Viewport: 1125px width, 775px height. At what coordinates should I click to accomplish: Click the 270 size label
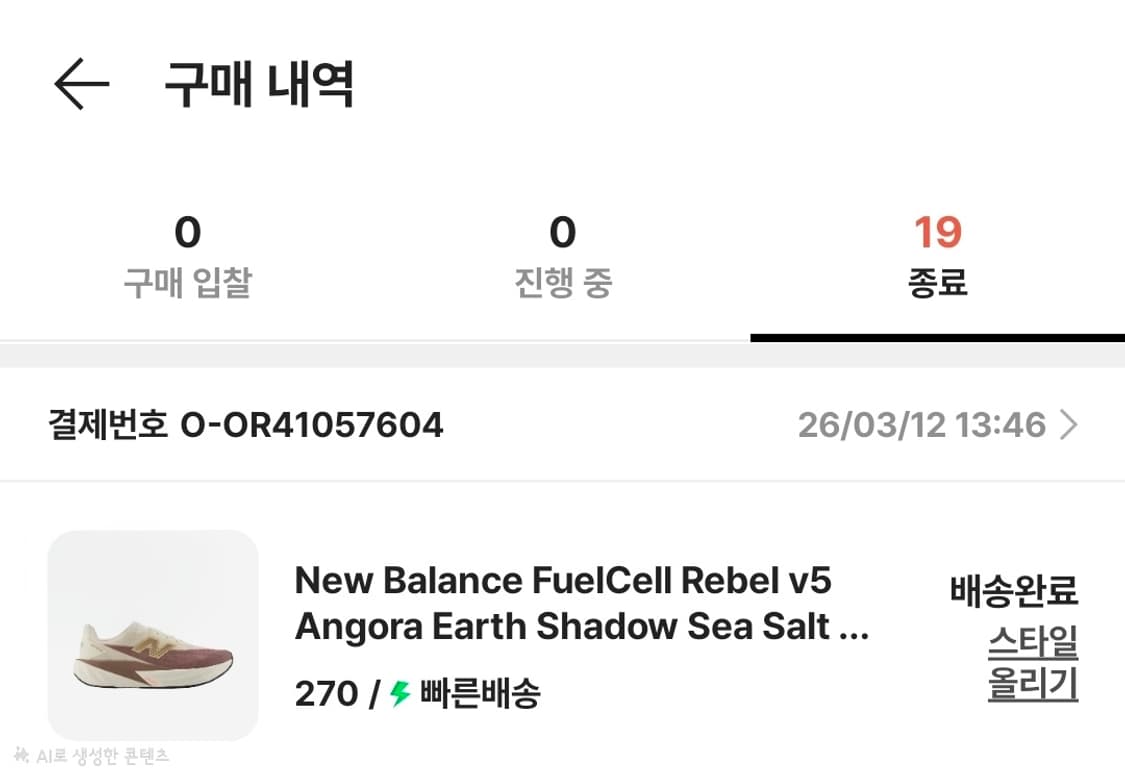[x=324, y=693]
